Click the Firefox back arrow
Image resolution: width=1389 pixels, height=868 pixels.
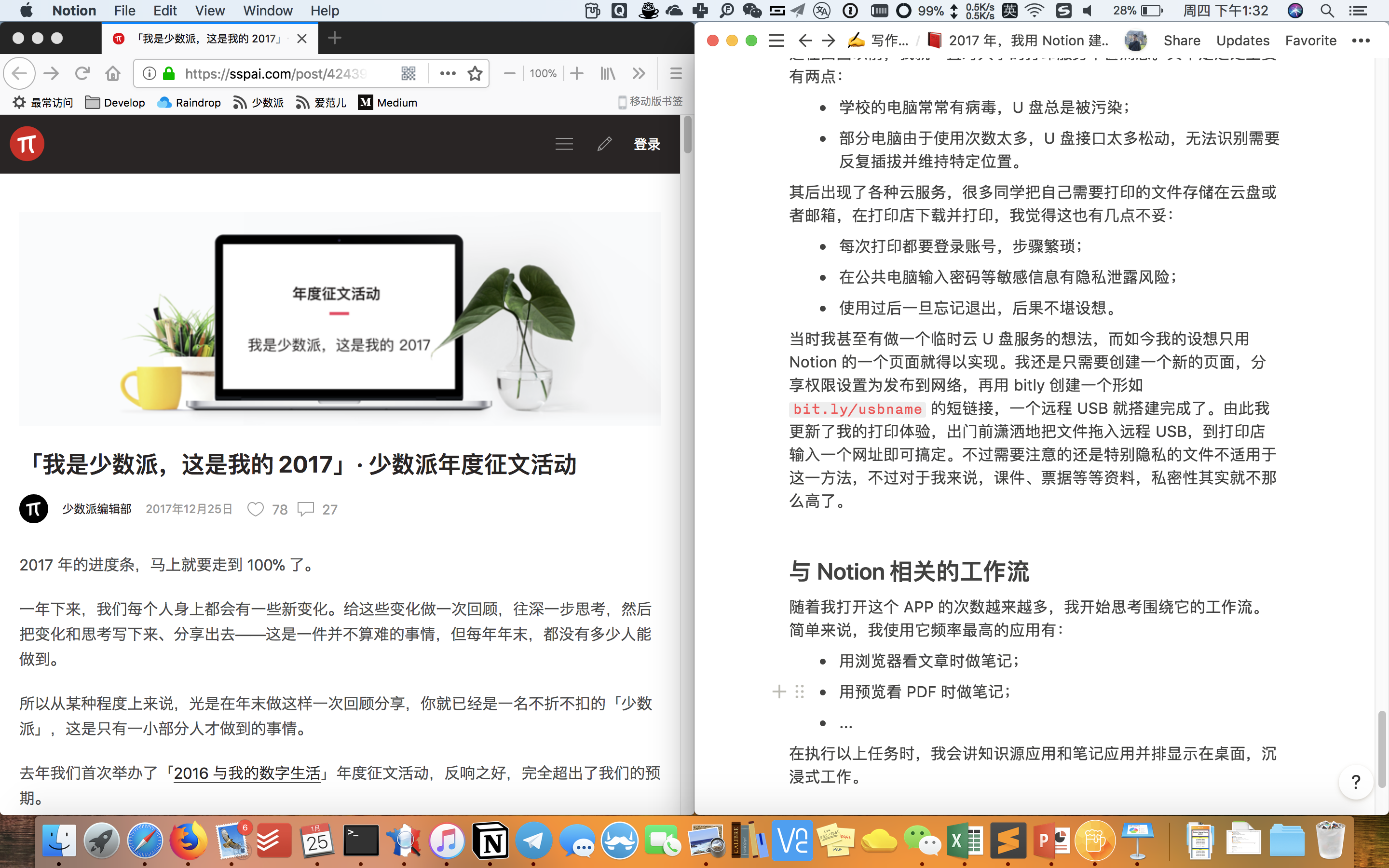[19, 73]
